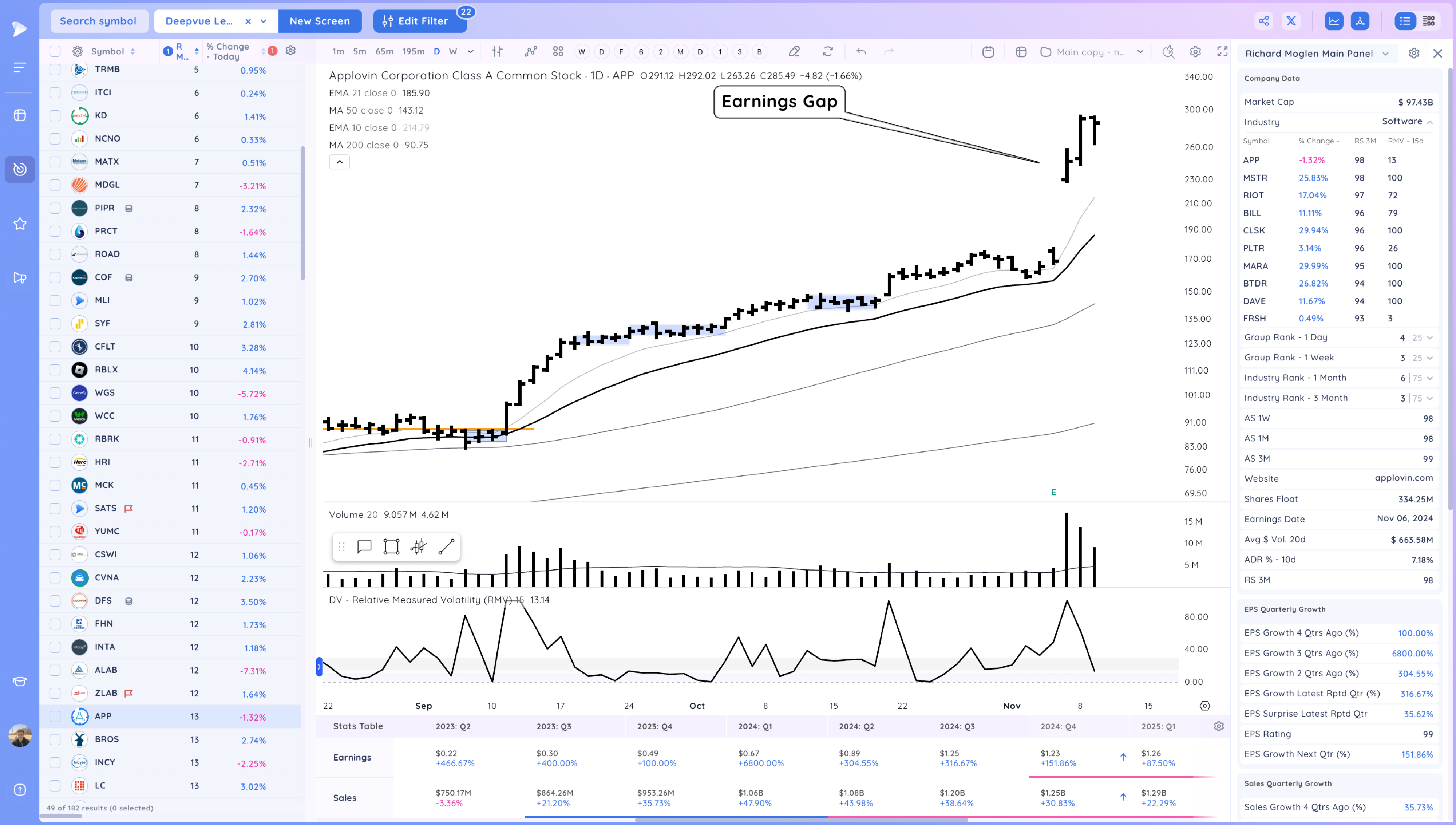Check the APP row checkbox

(x=55, y=716)
